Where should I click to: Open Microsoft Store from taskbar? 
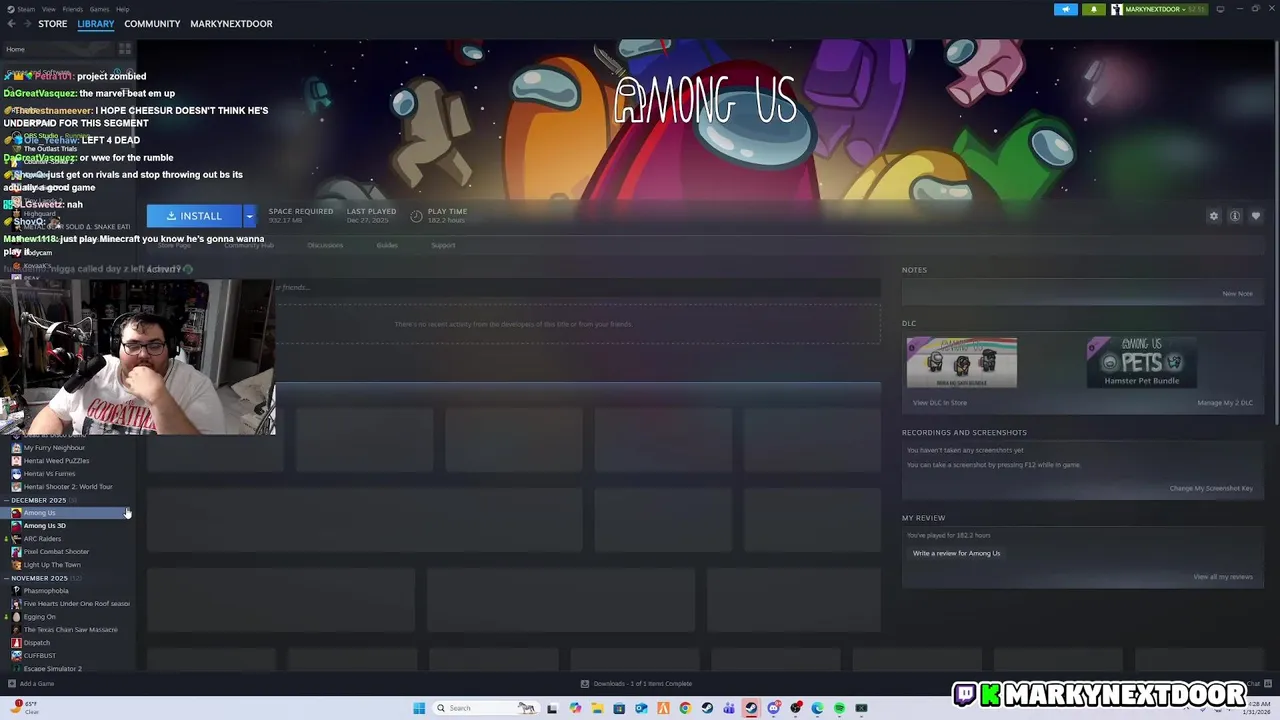pyautogui.click(x=619, y=708)
